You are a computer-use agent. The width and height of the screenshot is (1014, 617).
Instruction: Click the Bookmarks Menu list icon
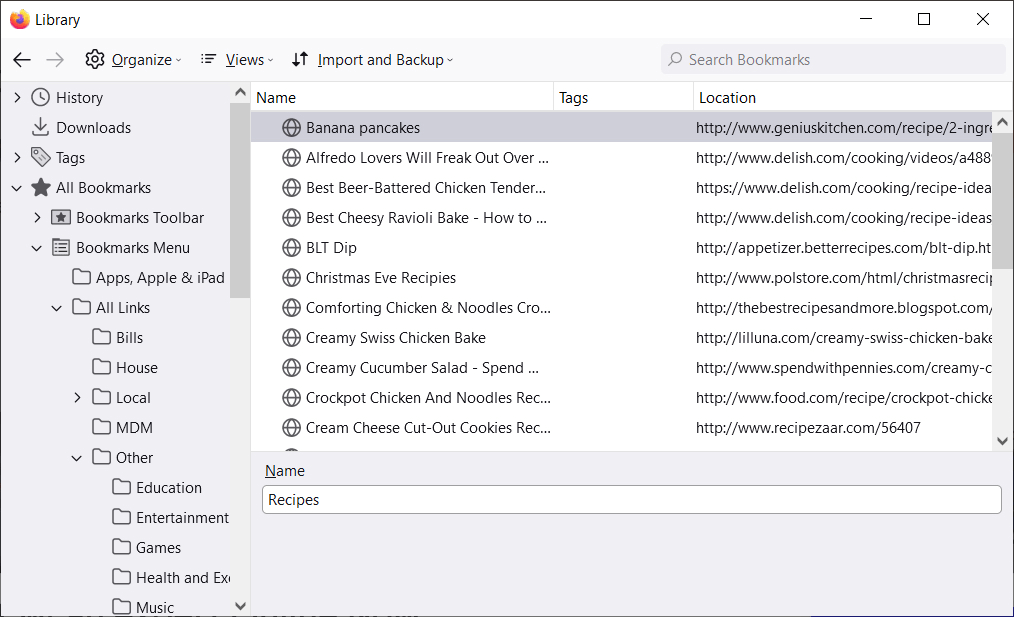click(60, 248)
